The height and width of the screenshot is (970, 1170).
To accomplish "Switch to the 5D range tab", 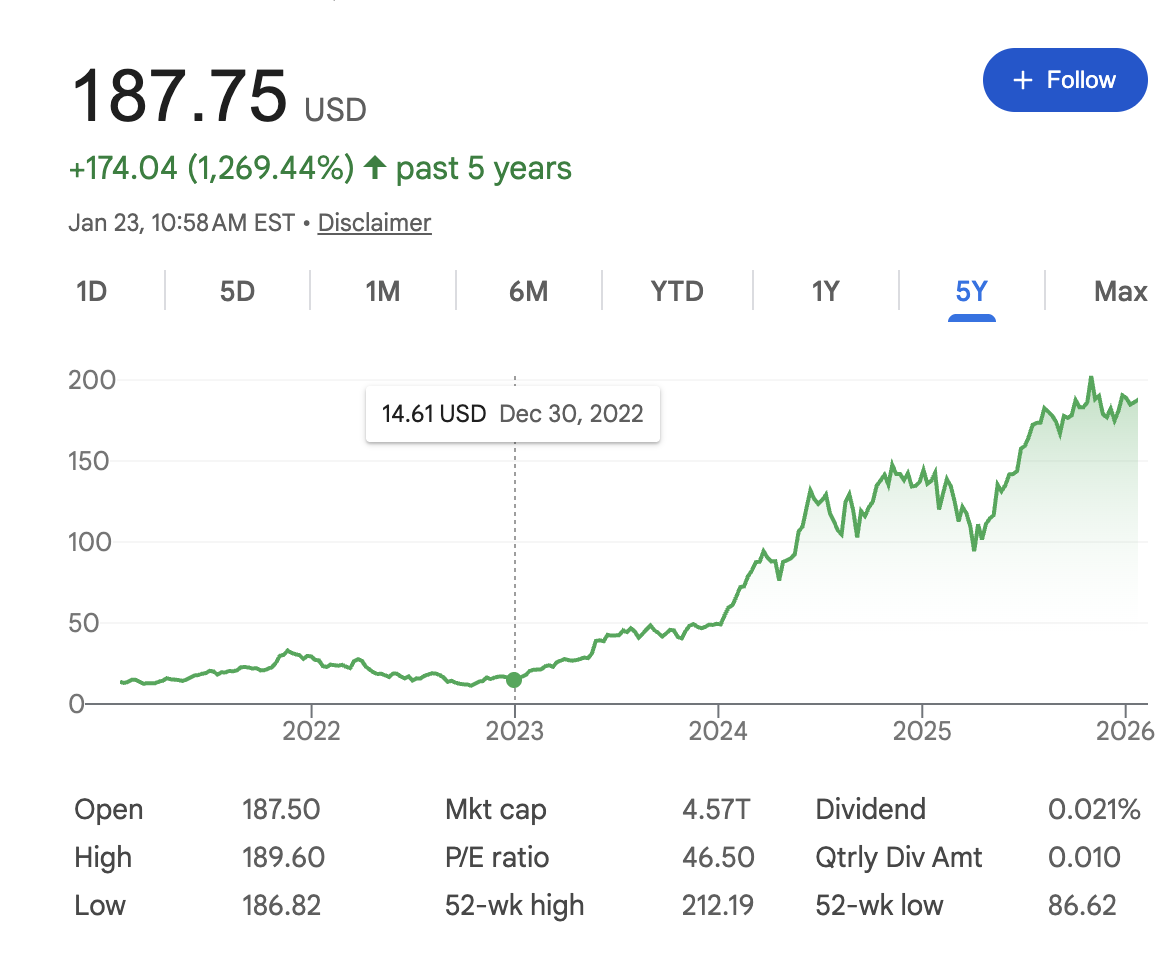I will tap(237, 291).
